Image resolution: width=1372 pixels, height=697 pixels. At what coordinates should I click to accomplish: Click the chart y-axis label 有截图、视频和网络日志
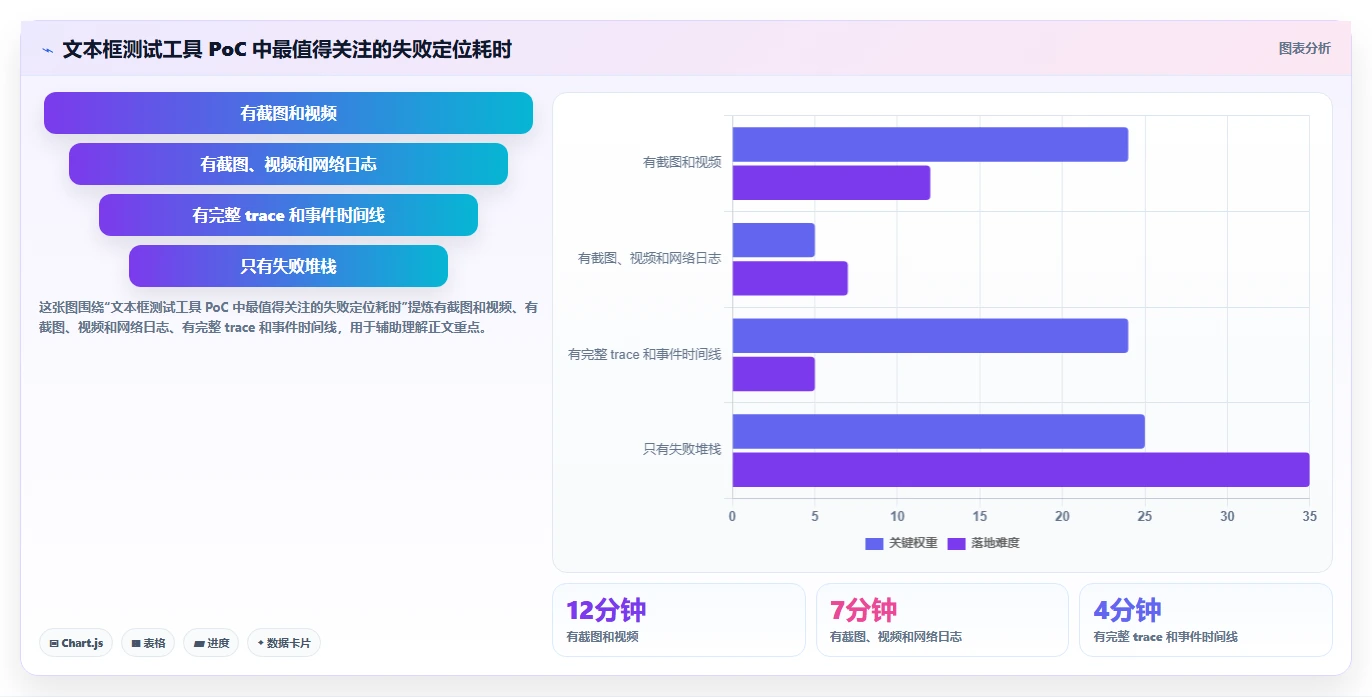click(x=649, y=258)
